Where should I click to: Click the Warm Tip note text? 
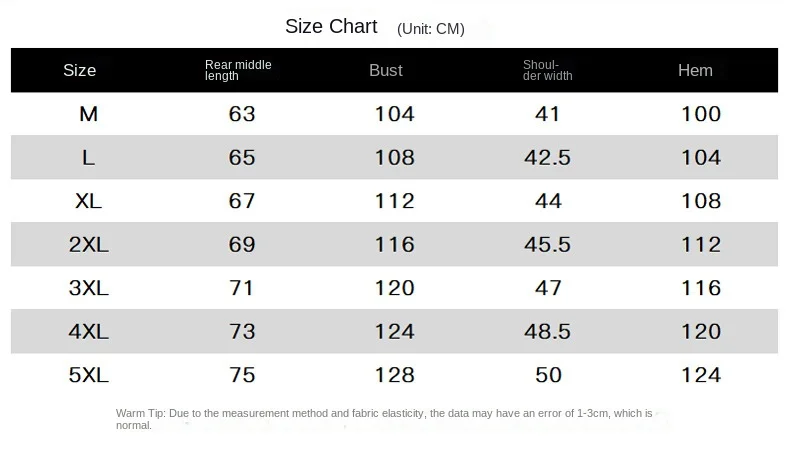coord(384,418)
